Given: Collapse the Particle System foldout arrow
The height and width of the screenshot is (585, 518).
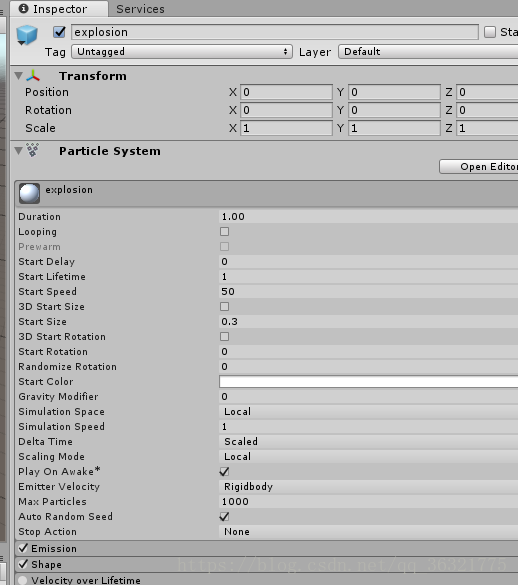Looking at the screenshot, I should 19,151.
